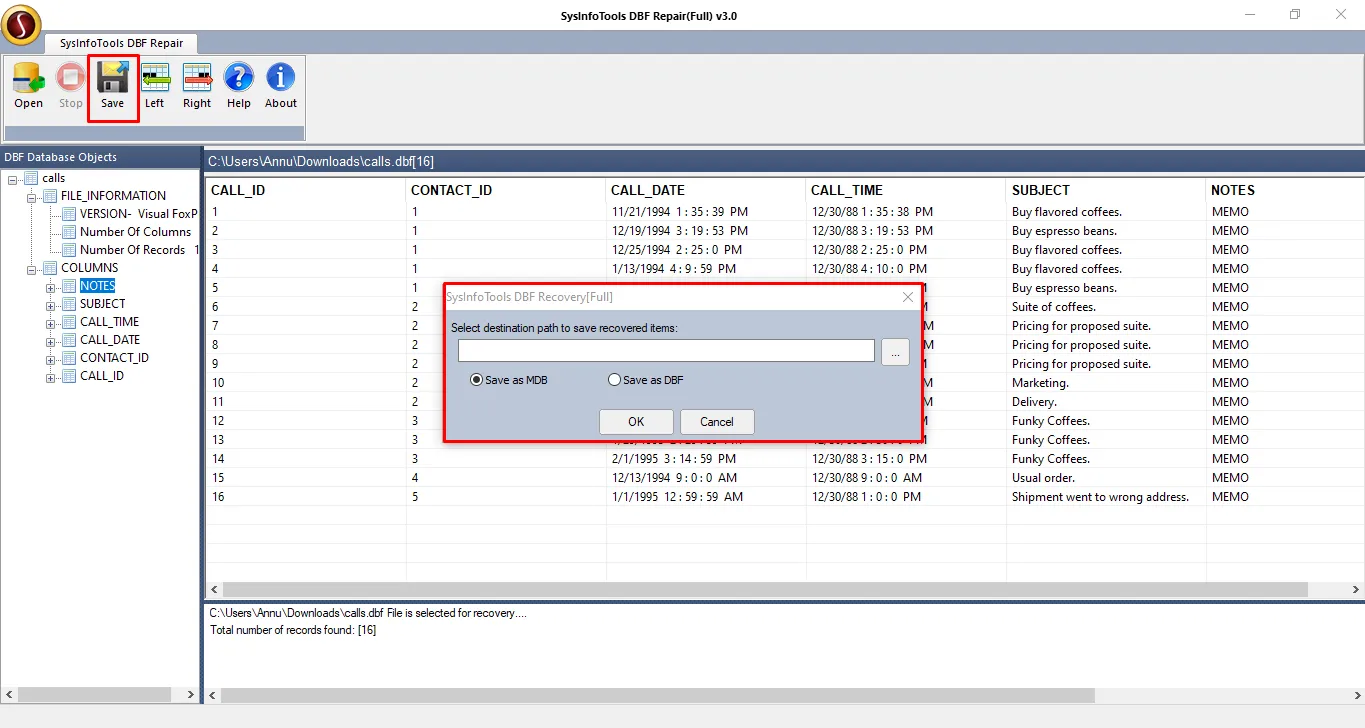Collapse the FILE_INFORMATION tree node
1365x728 pixels.
[32, 196]
